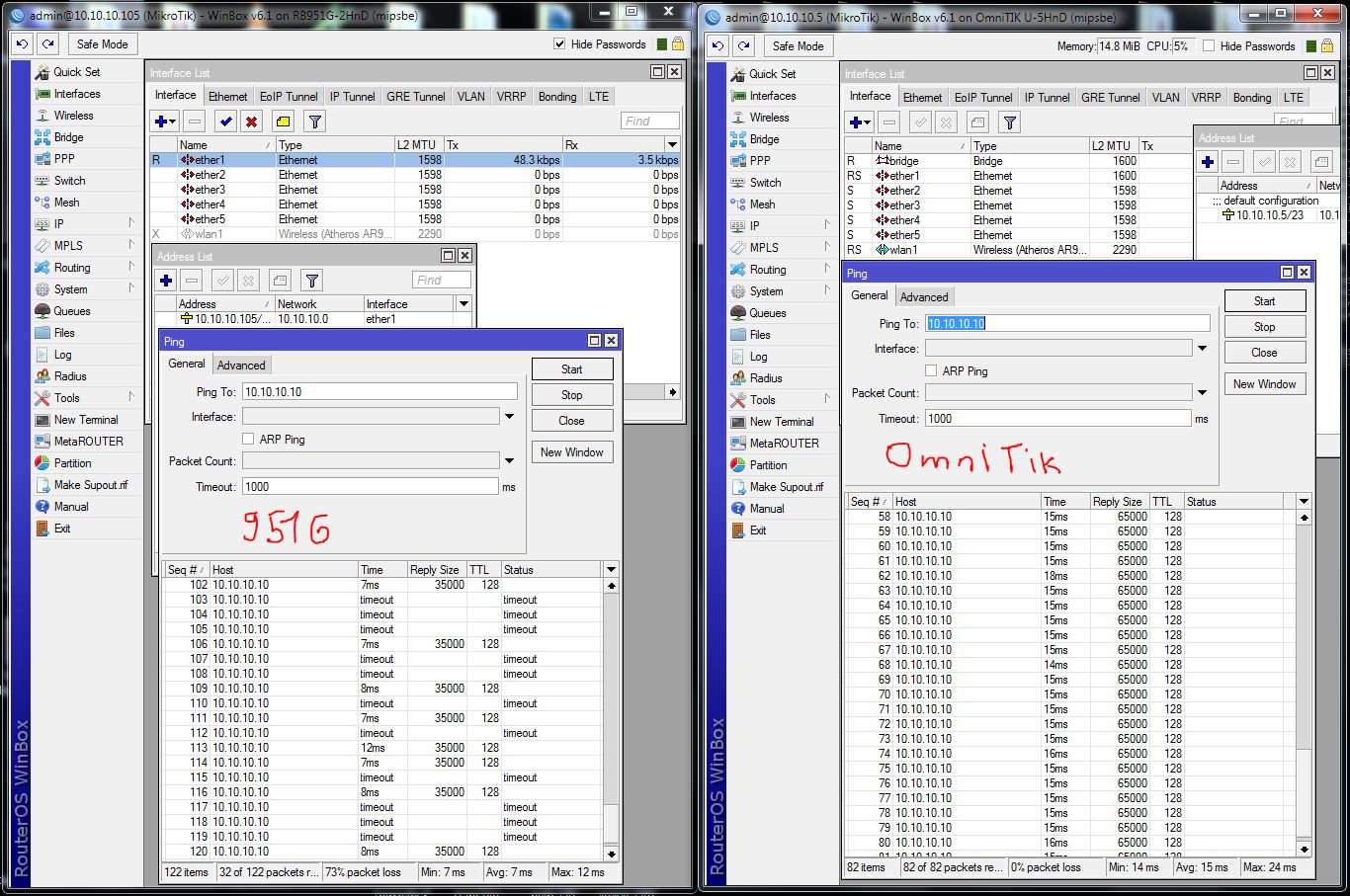This screenshot has height=896, width=1350.
Task: Click the undo arrow in left WinBox toolbar
Action: [x=22, y=44]
